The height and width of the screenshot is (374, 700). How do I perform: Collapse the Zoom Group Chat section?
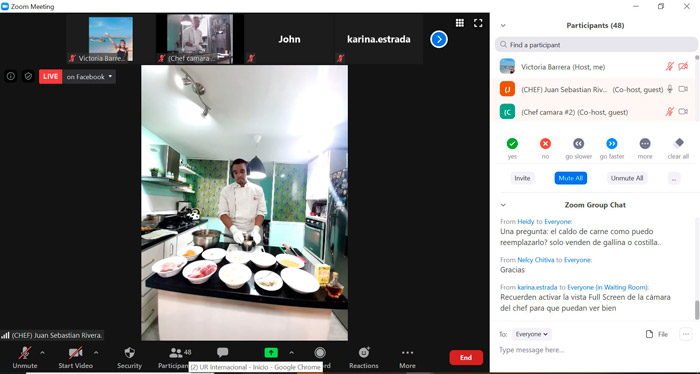503,205
